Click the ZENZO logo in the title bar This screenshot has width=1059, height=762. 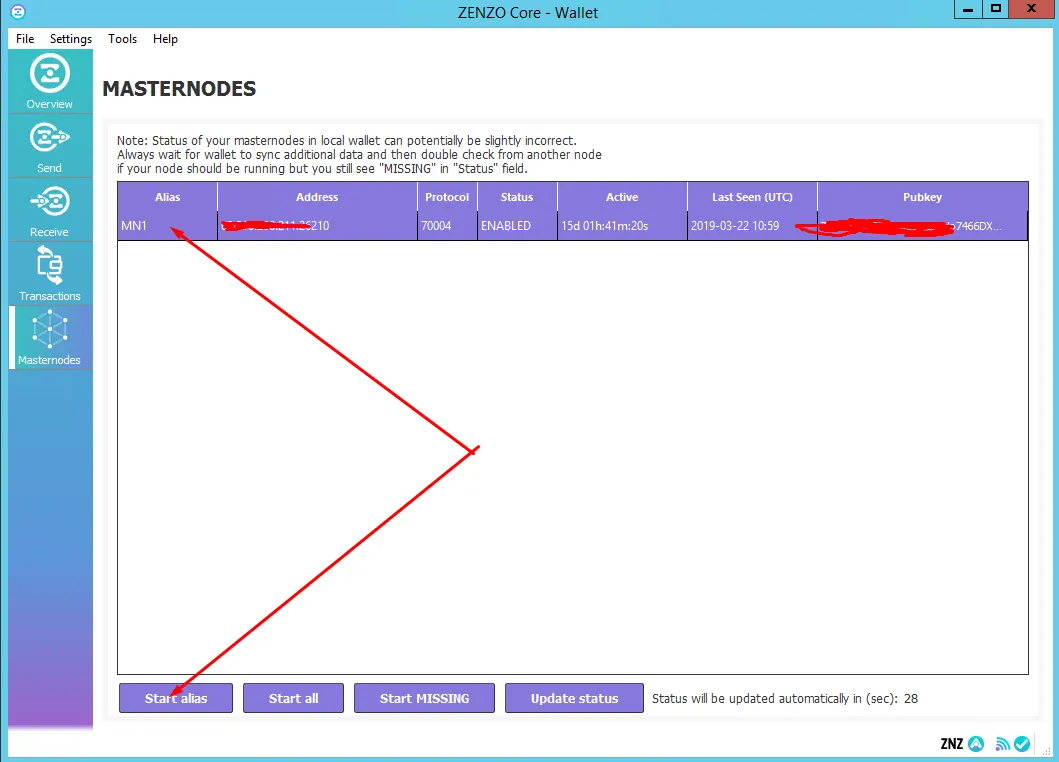18,11
